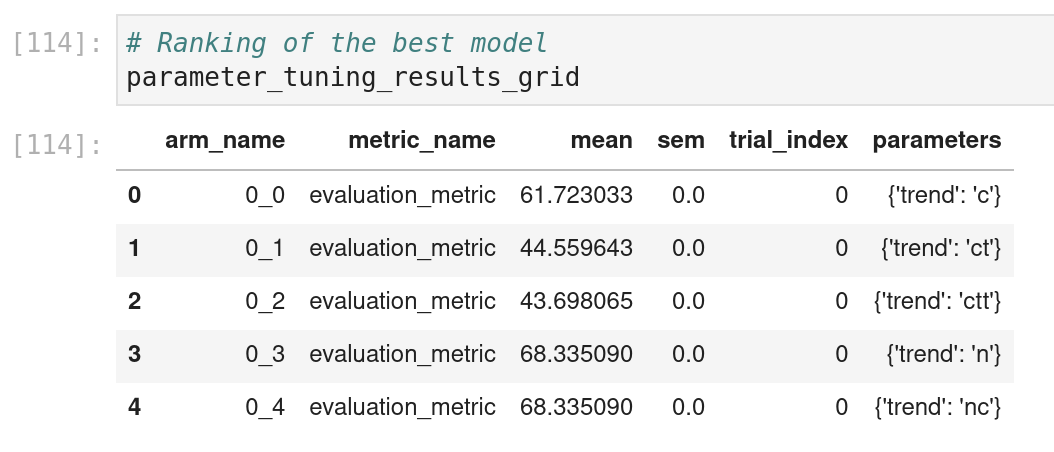Click the mean column header
The width and height of the screenshot is (1054, 452).
(x=601, y=140)
